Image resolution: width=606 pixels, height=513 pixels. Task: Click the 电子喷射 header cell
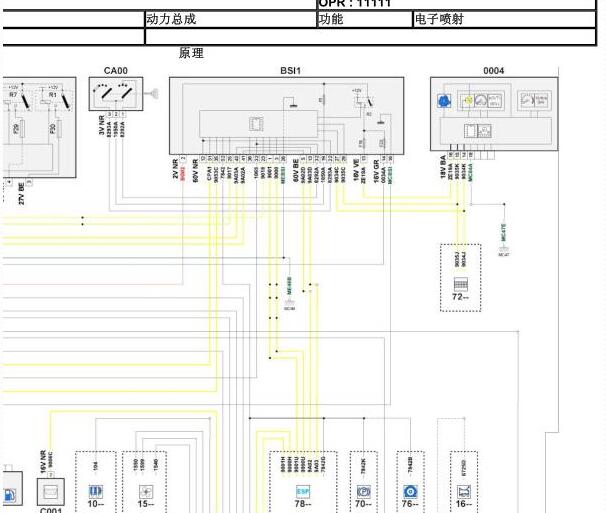coord(504,19)
